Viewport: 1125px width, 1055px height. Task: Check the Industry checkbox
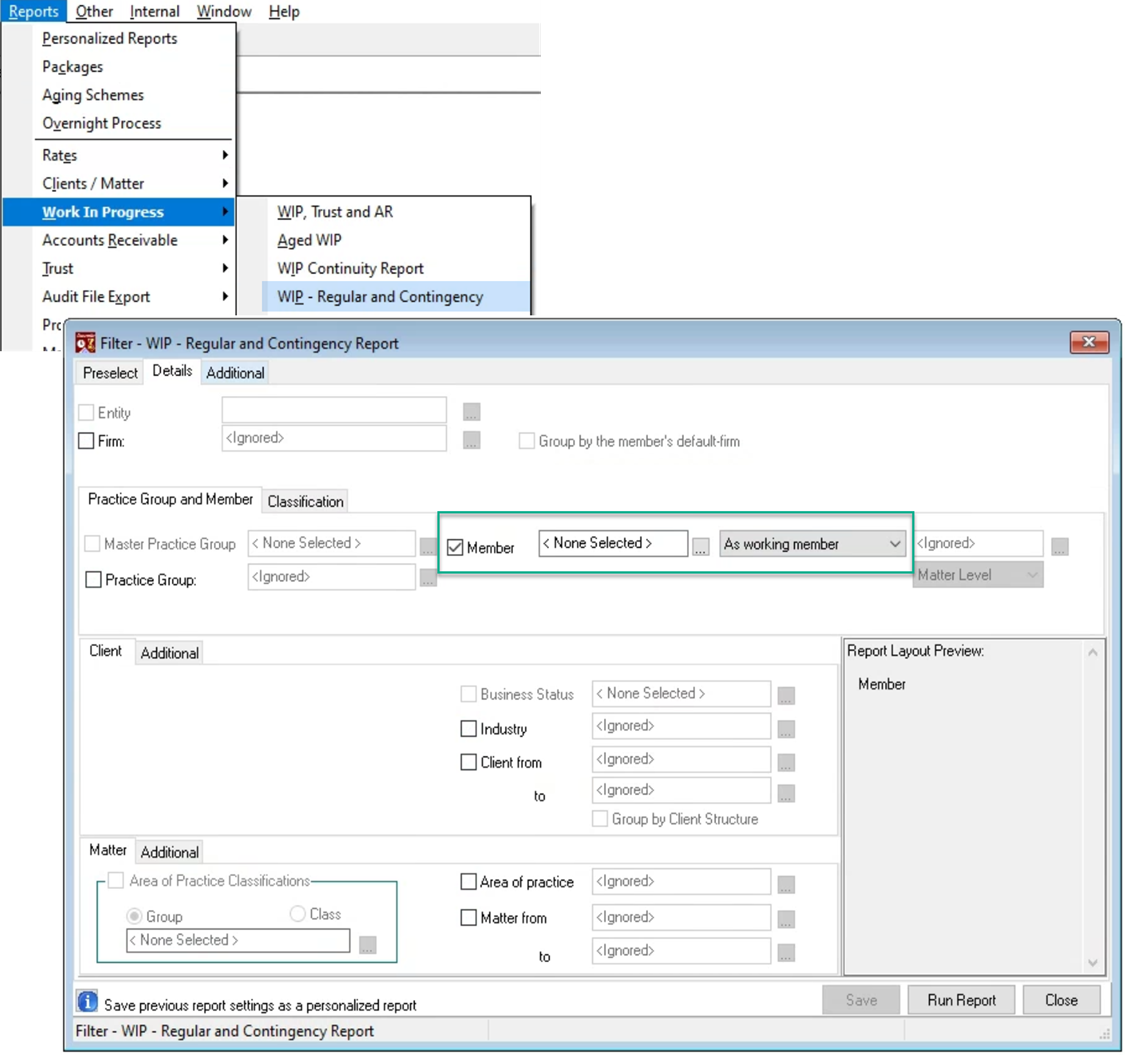[469, 728]
